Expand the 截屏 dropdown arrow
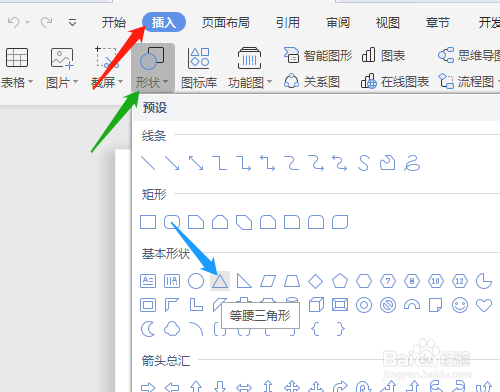This screenshot has height=392, width=500. [121, 81]
